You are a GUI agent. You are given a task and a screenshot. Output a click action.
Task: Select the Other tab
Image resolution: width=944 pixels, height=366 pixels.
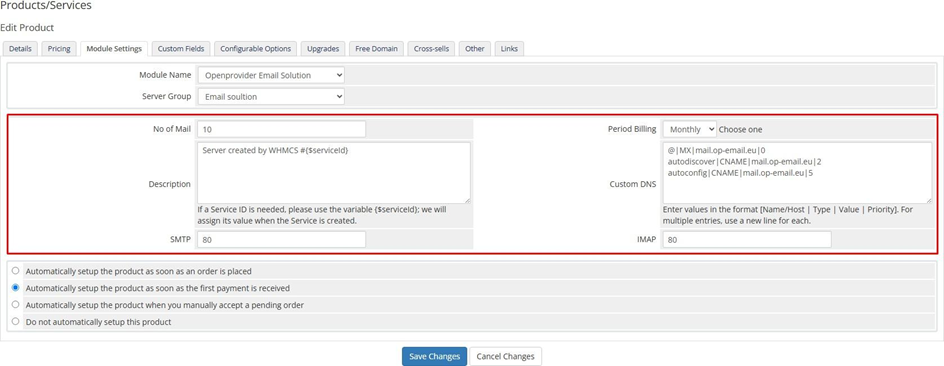tap(475, 49)
